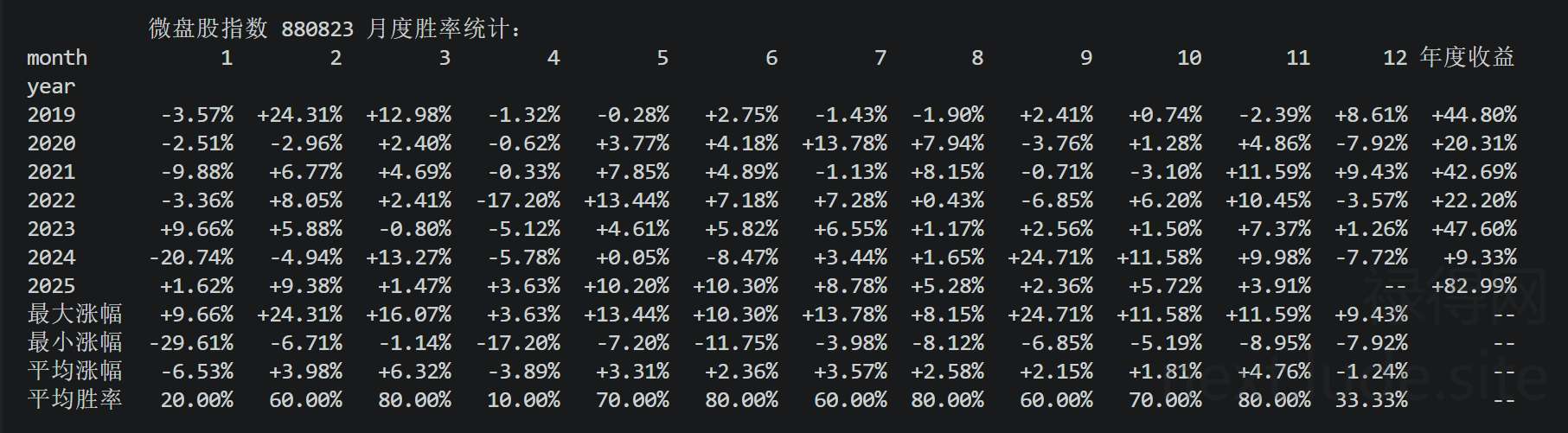Click the -20.74% value for January 2024
Screen dimensions: 1568x433
[x=191, y=258]
